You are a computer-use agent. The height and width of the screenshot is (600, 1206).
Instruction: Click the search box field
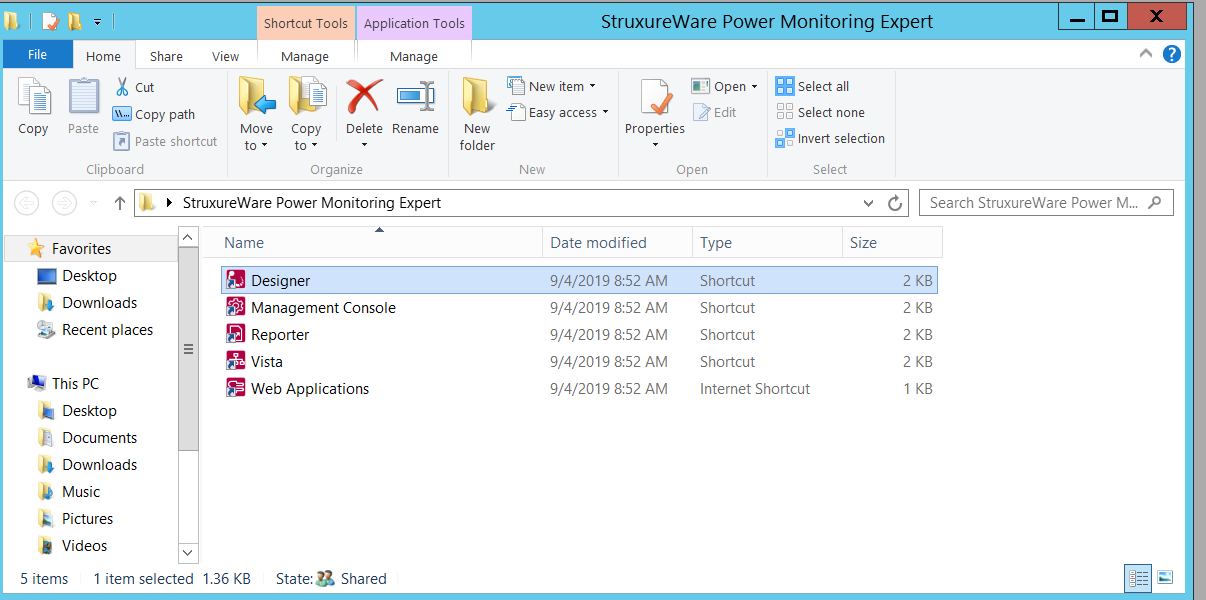[x=1046, y=203]
